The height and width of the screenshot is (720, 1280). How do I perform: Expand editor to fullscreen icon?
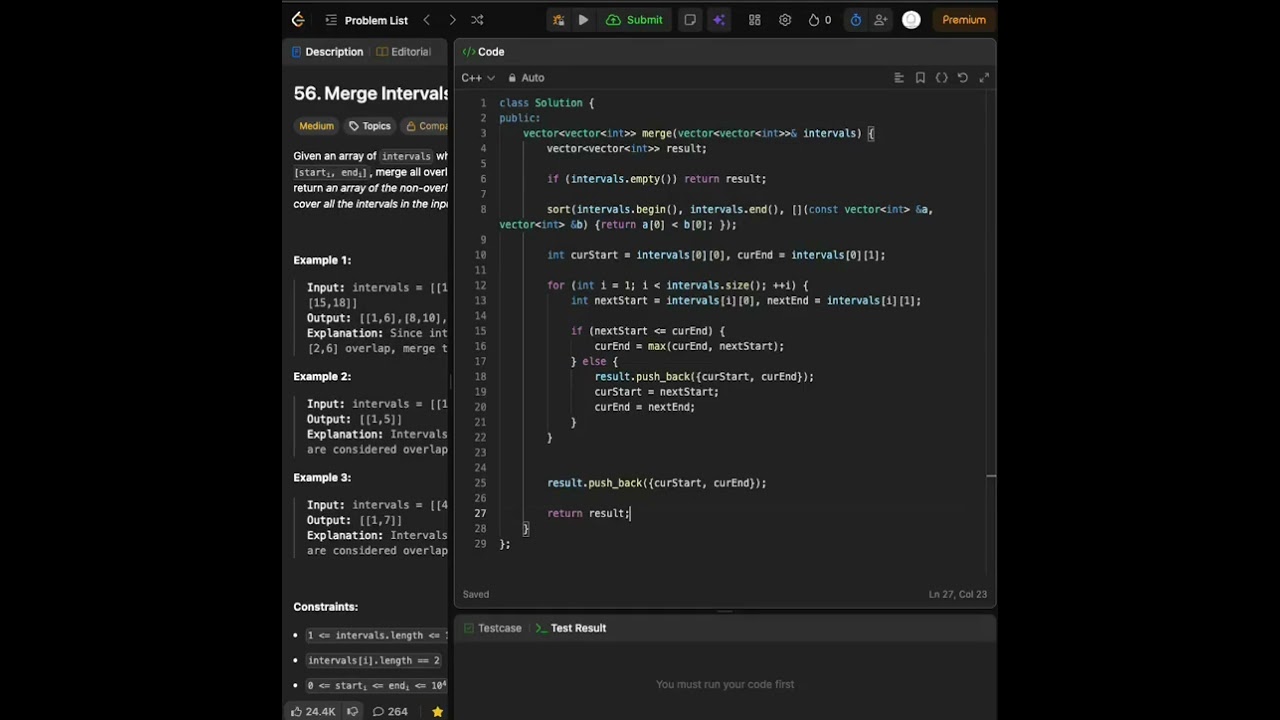click(x=984, y=78)
